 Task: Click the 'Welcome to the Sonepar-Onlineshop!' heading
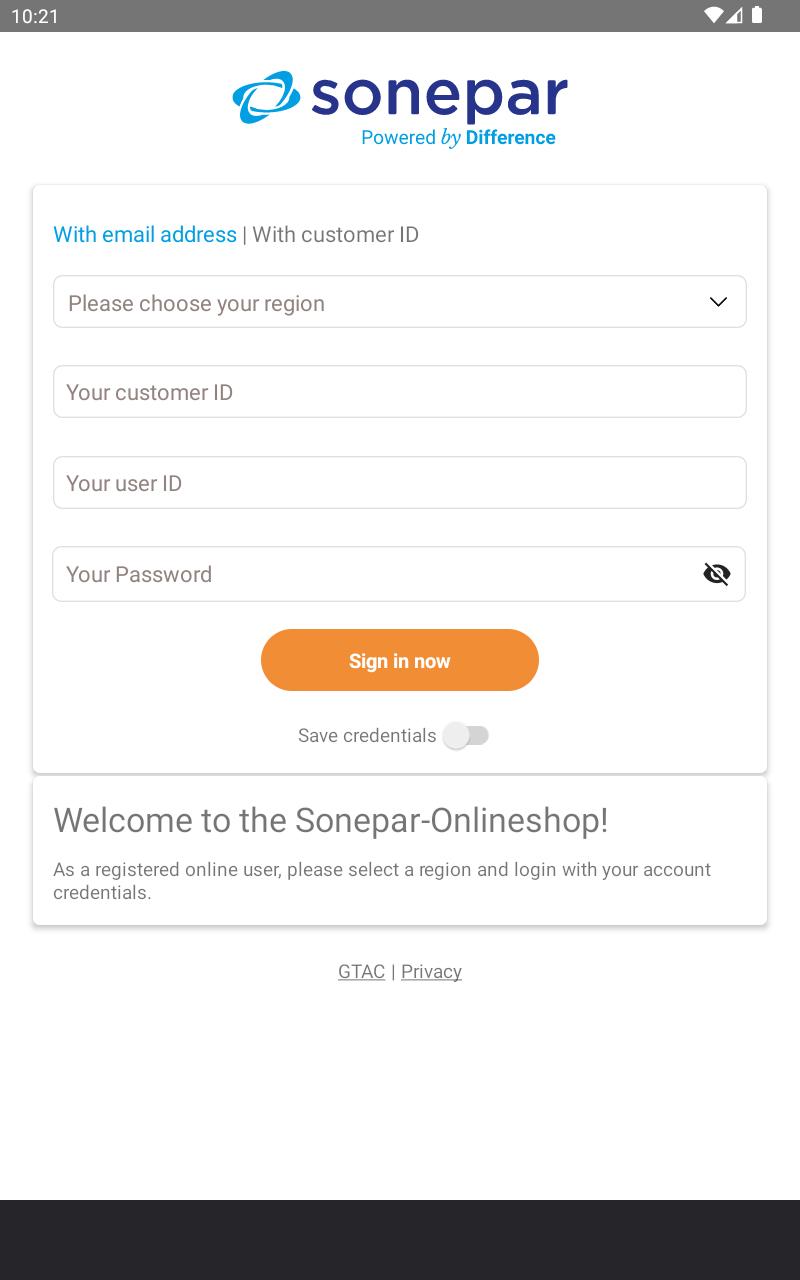331,820
